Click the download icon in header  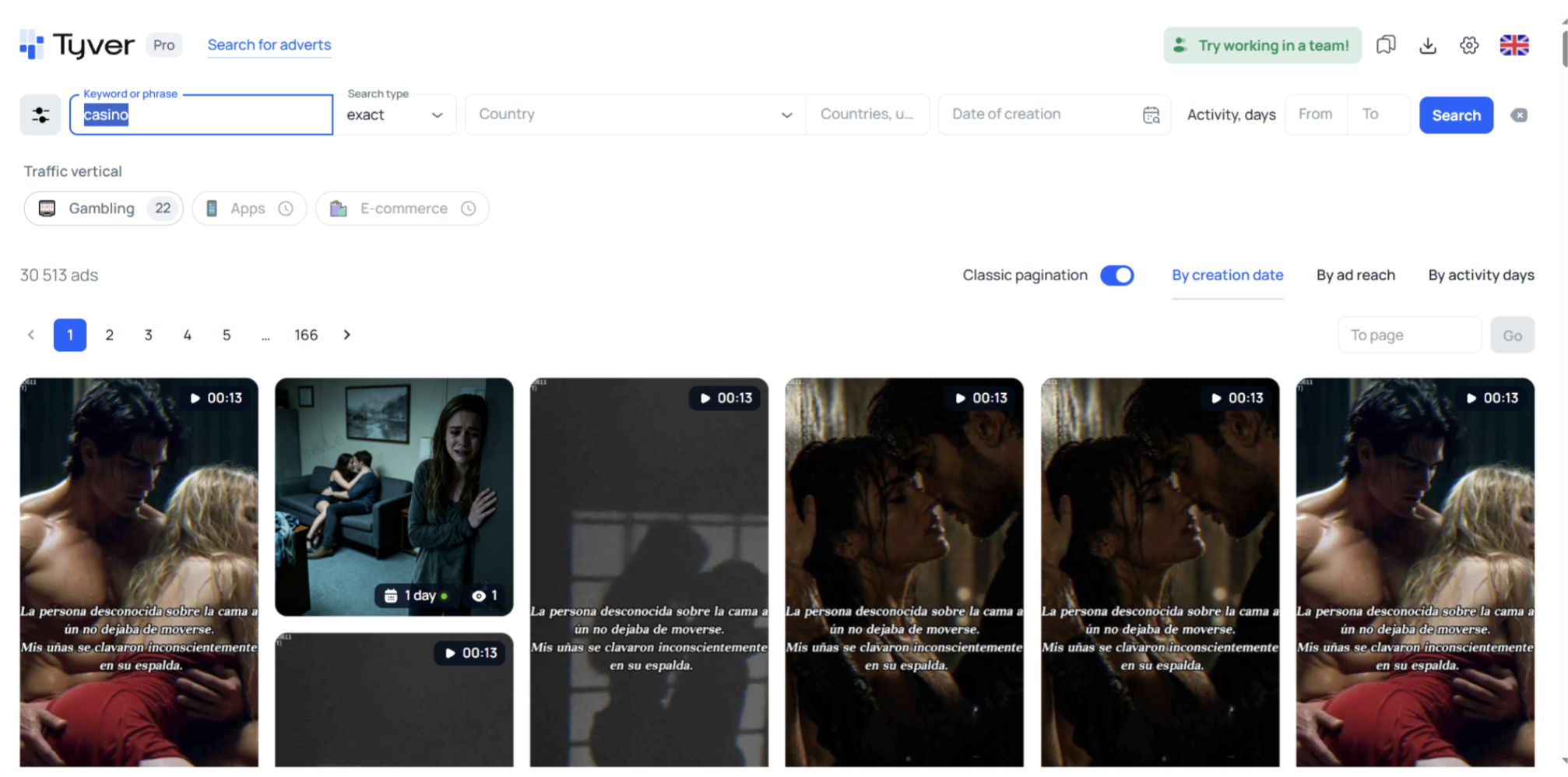pos(1428,45)
